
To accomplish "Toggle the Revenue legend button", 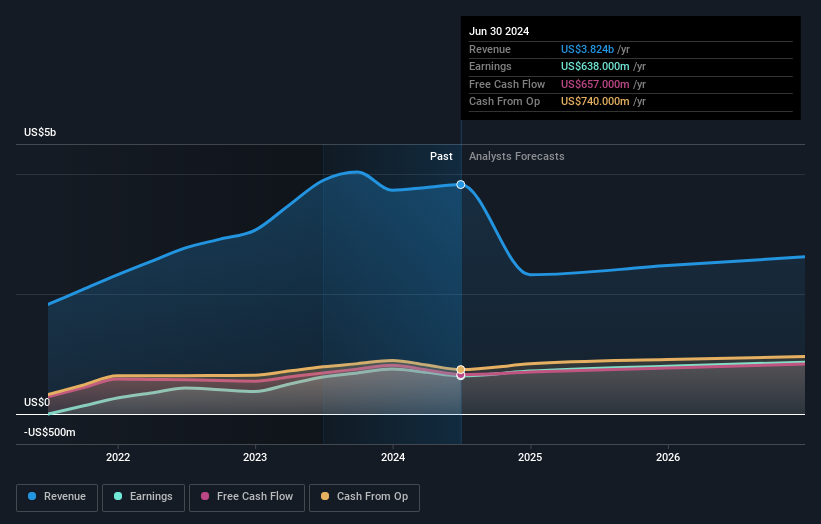I will pyautogui.click(x=57, y=497).
